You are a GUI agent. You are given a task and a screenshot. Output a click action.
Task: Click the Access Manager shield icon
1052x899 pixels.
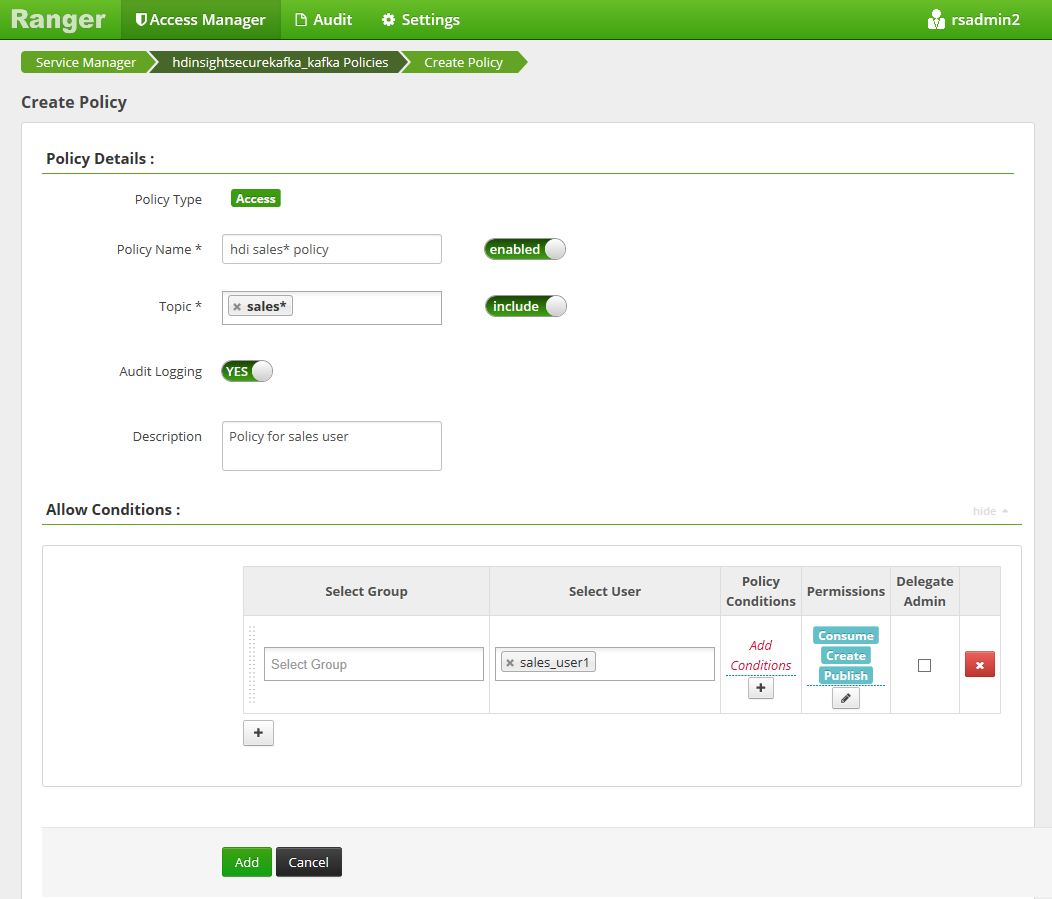coord(141,19)
